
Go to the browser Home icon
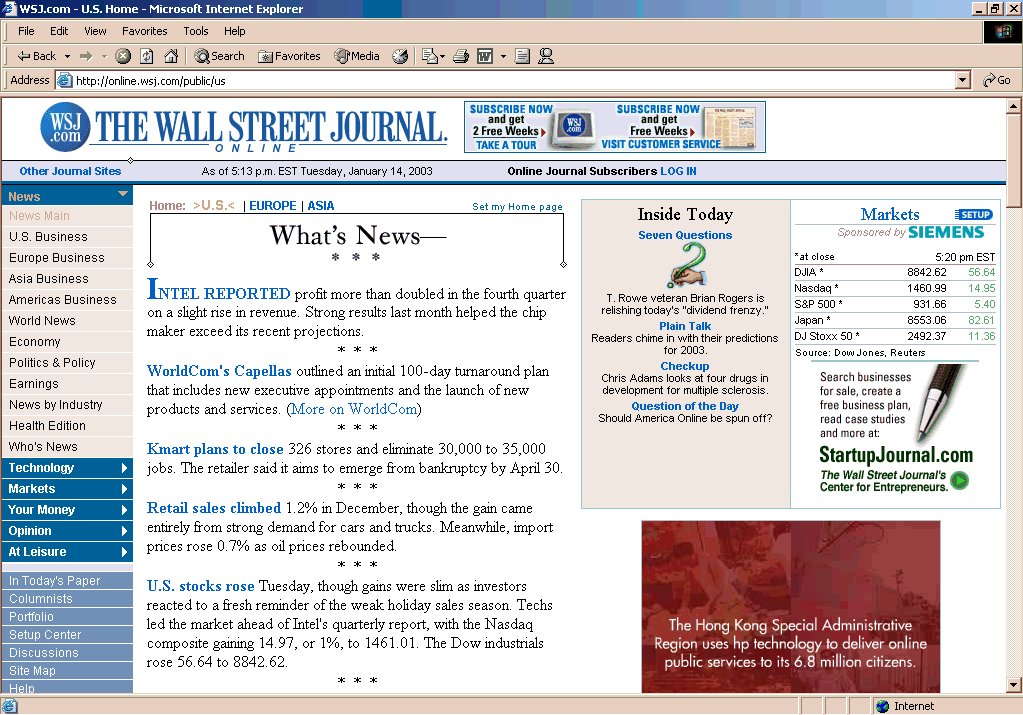point(171,56)
